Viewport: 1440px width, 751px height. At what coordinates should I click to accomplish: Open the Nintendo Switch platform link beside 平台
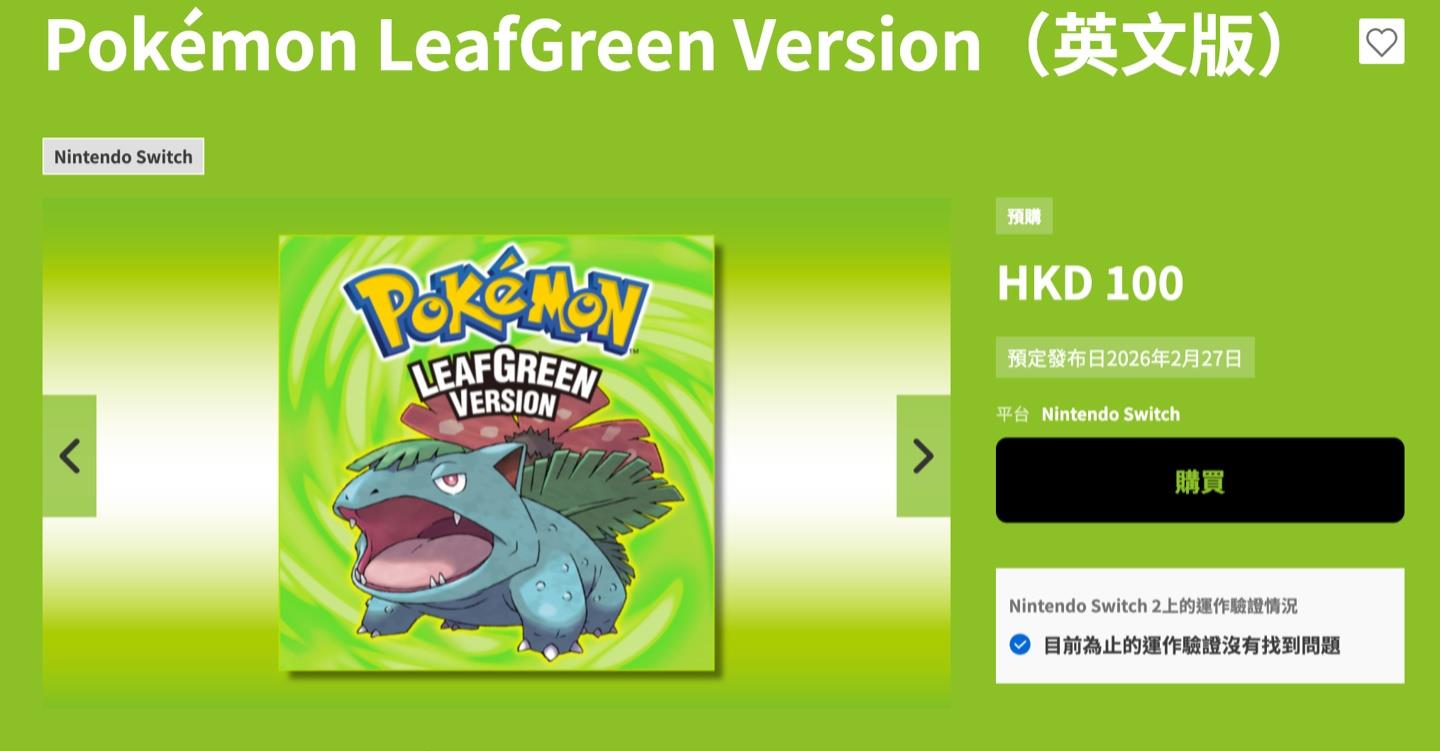coord(1111,414)
